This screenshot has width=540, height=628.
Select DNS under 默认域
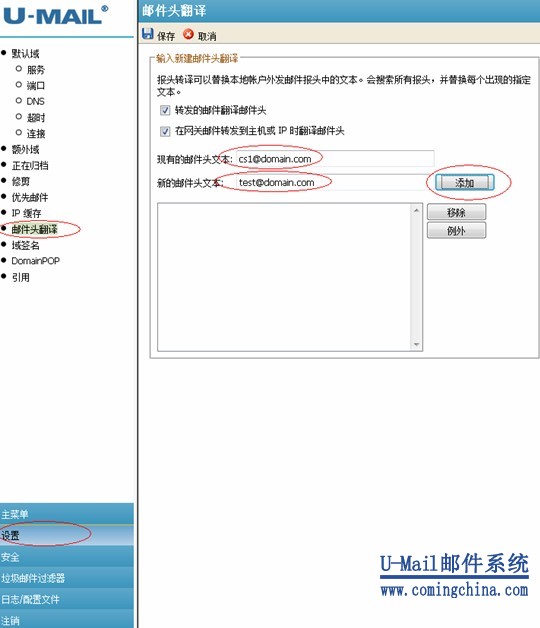tap(35, 101)
